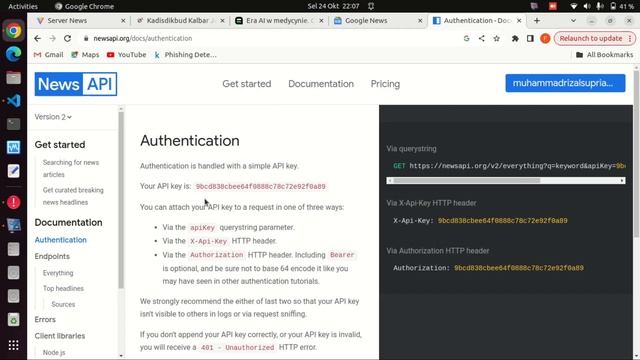Open Client libraries in sidebar
Image resolution: width=640 pixels, height=360 pixels.
click(60, 336)
